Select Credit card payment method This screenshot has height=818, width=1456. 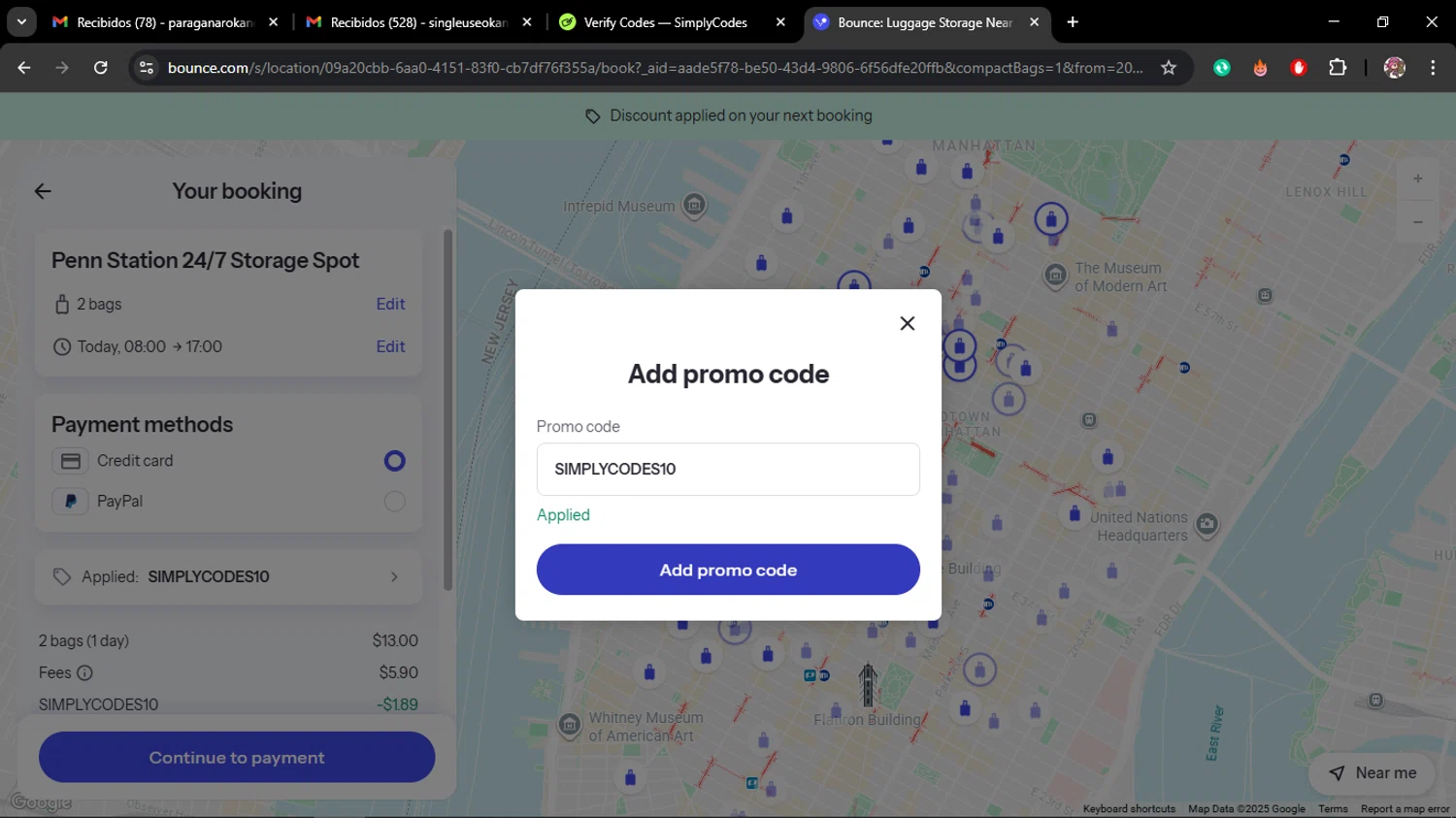(394, 461)
